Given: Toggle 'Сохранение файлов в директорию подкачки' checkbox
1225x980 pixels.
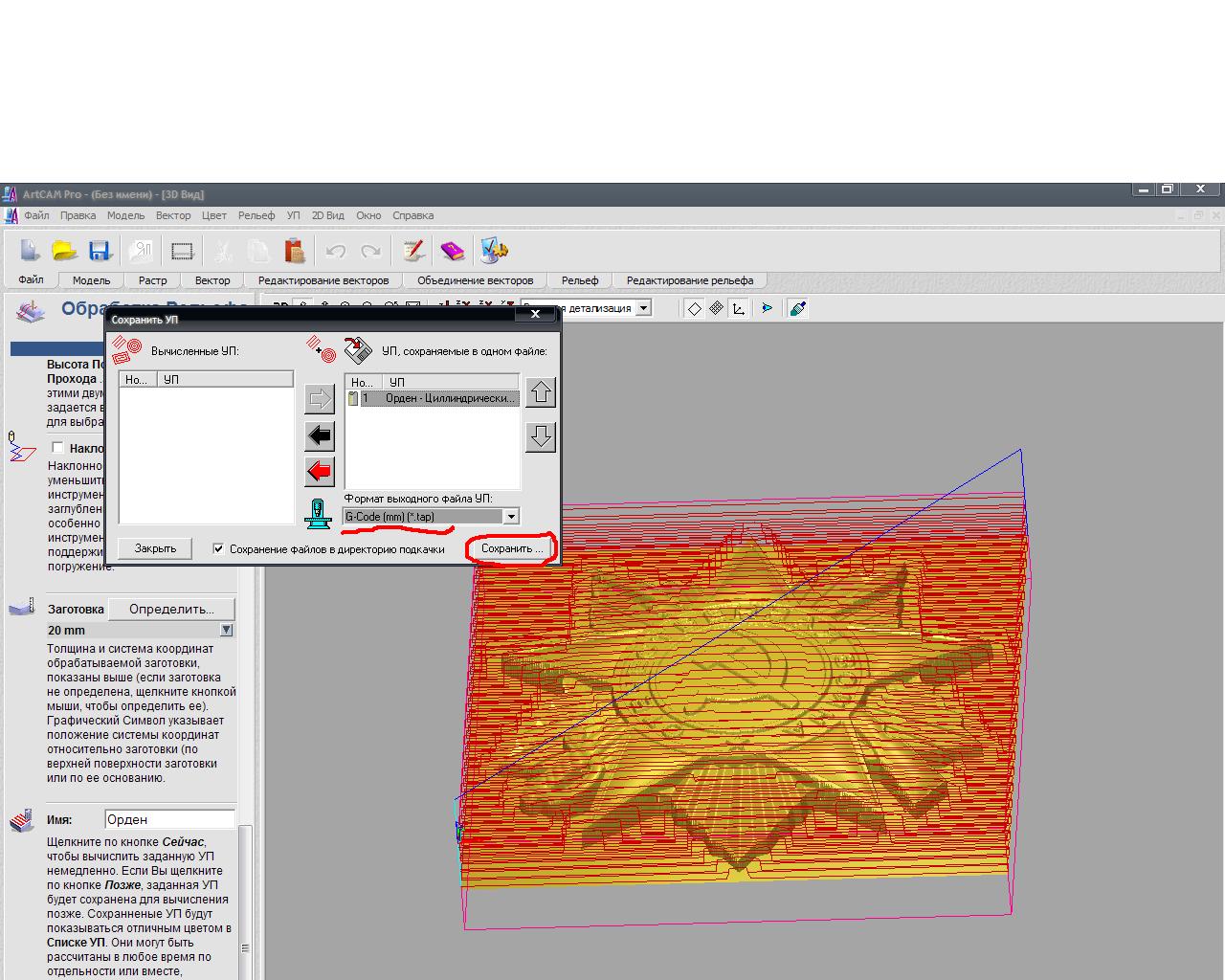Looking at the screenshot, I should (218, 548).
